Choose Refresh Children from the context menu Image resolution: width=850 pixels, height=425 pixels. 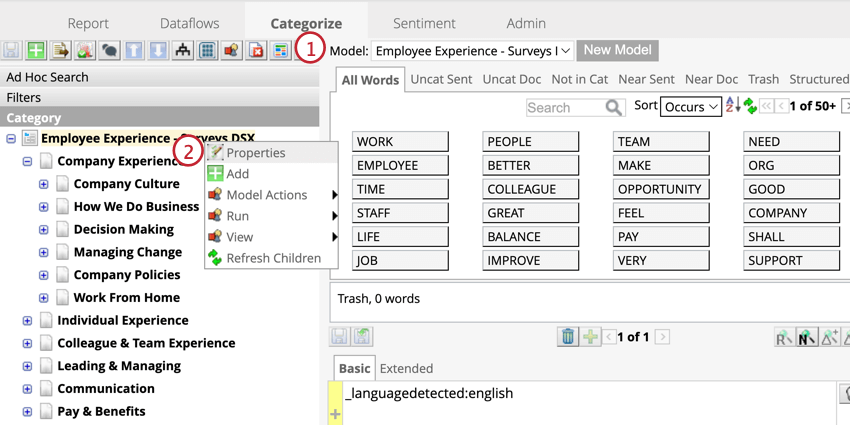pyautogui.click(x=273, y=258)
